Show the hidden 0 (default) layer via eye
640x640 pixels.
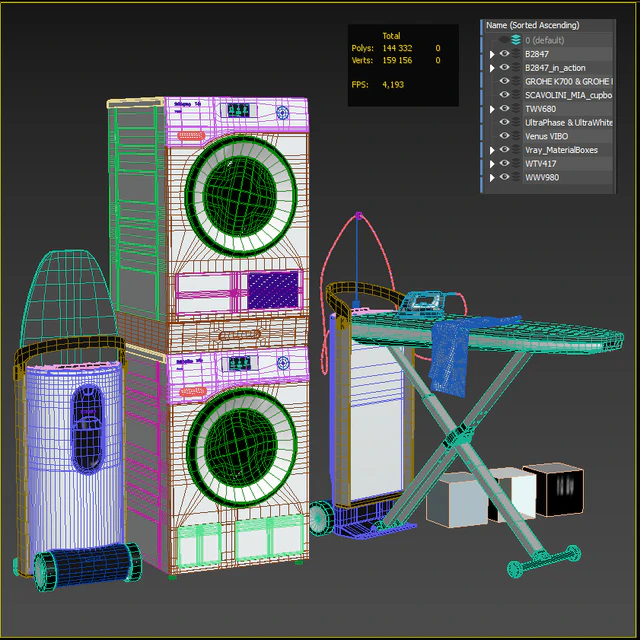tap(504, 40)
